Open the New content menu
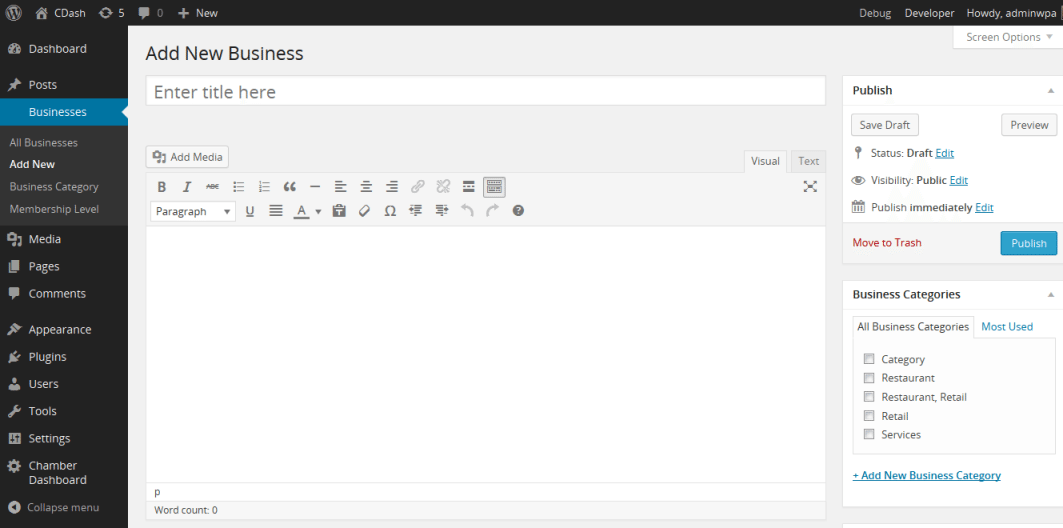The width and height of the screenshot is (1063, 528). [198, 12]
